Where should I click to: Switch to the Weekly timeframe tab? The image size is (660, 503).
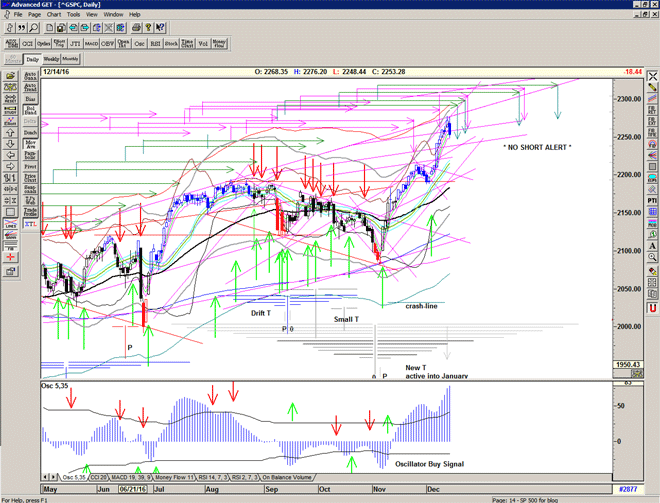[52, 60]
